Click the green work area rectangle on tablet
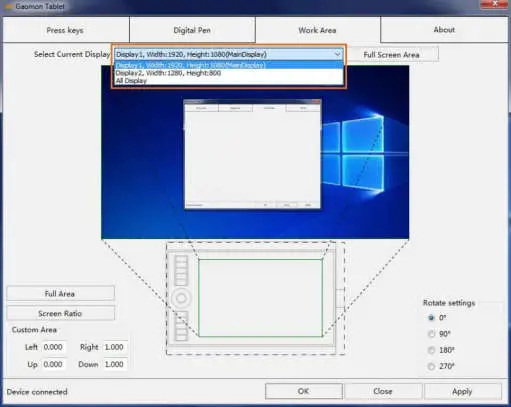The image size is (511, 407). coord(260,298)
